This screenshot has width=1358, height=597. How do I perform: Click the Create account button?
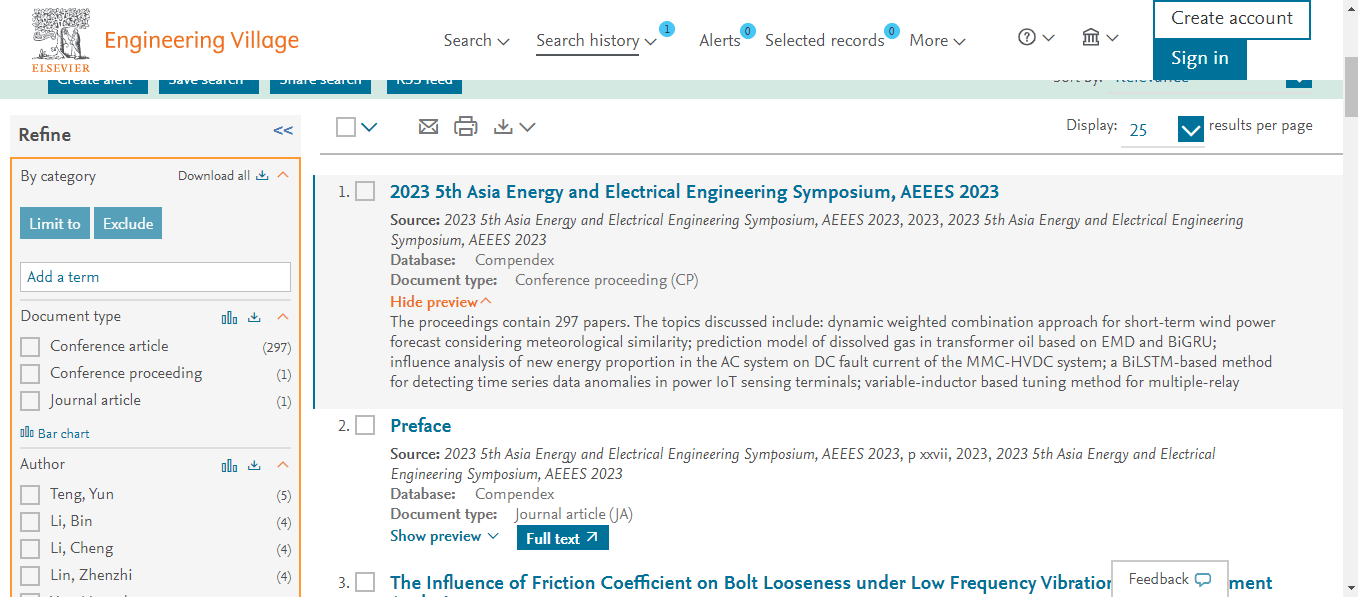click(1232, 19)
